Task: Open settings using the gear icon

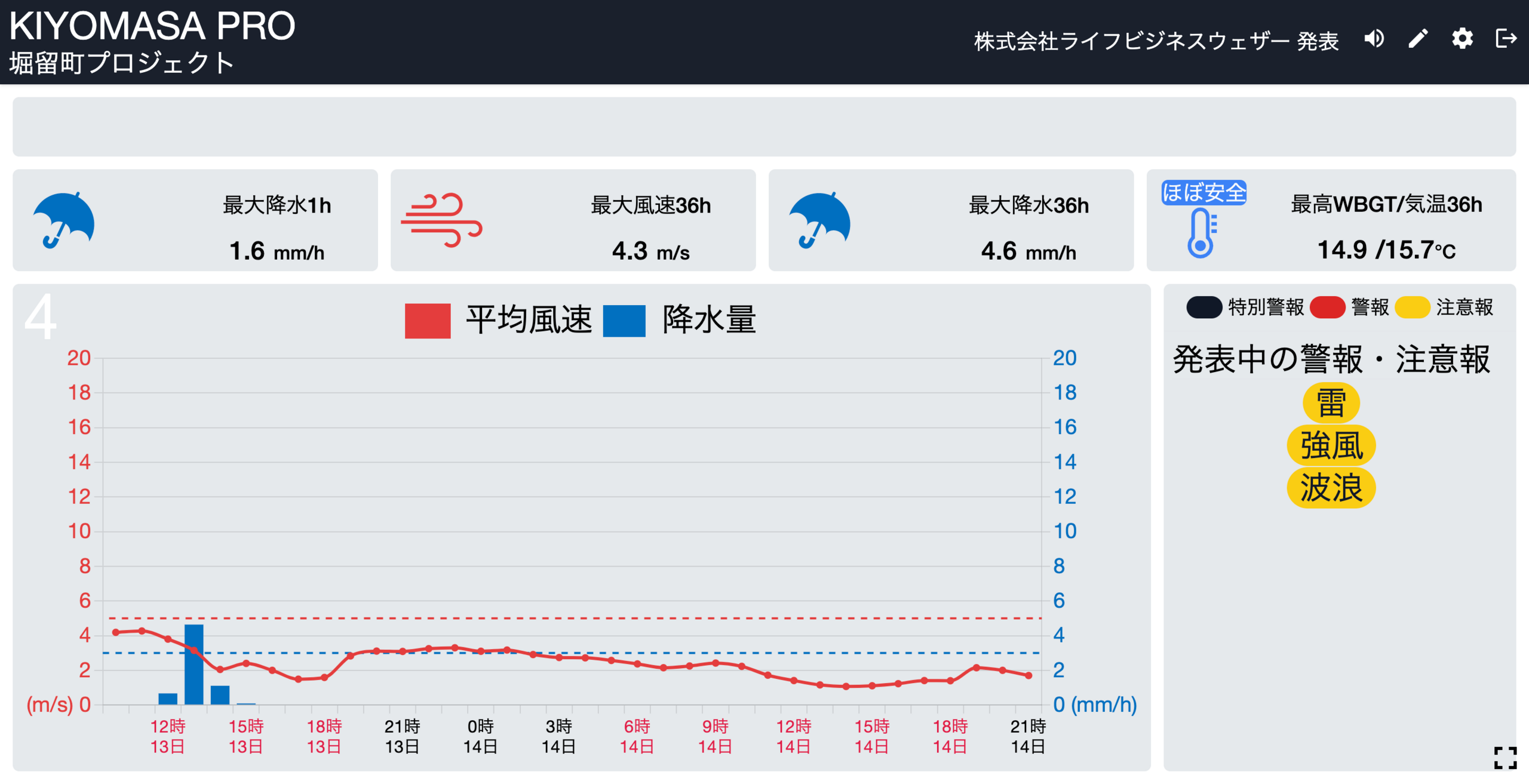Action: click(1462, 38)
